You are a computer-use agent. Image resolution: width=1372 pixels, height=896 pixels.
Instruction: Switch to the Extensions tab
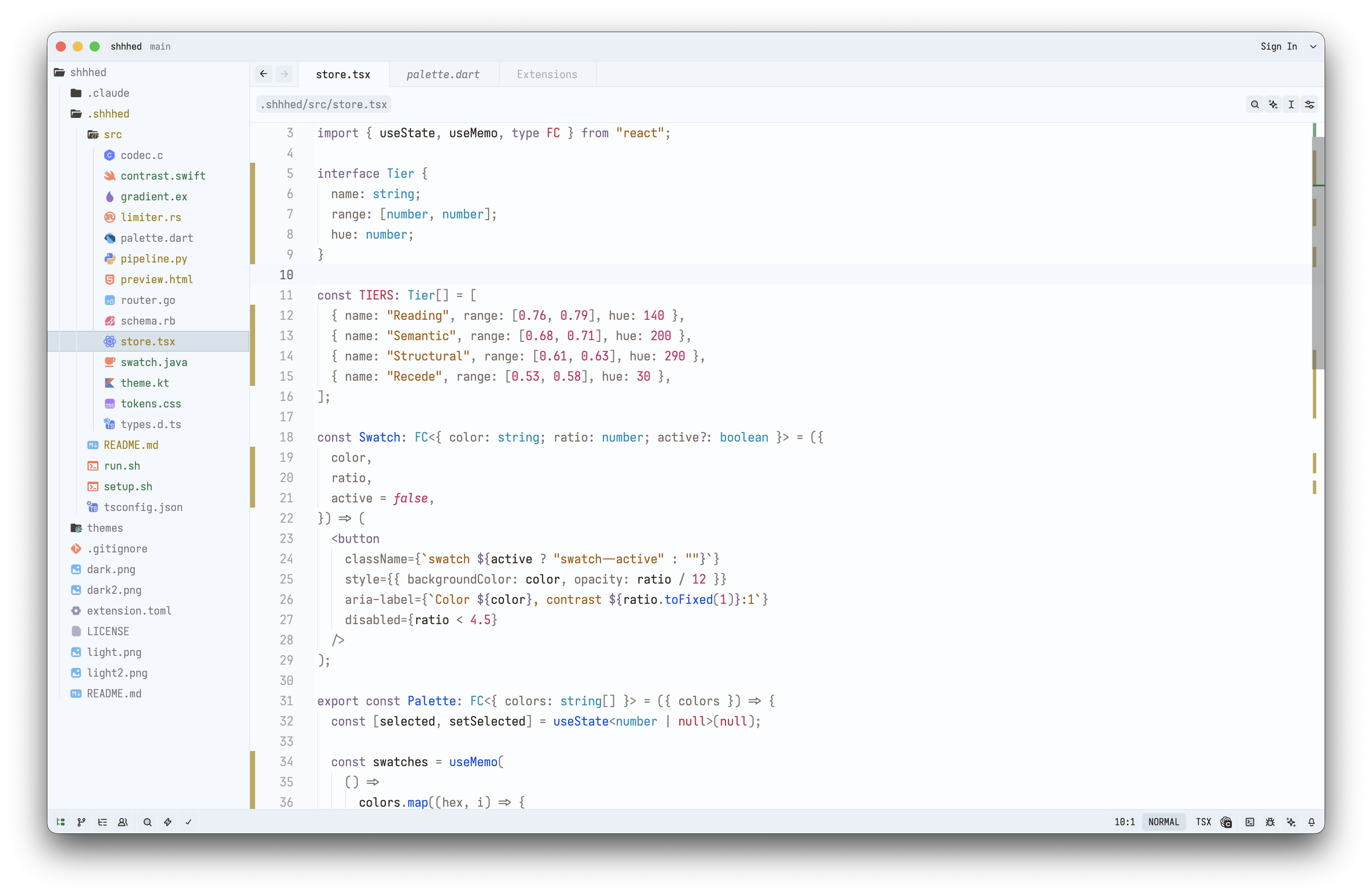pos(547,74)
